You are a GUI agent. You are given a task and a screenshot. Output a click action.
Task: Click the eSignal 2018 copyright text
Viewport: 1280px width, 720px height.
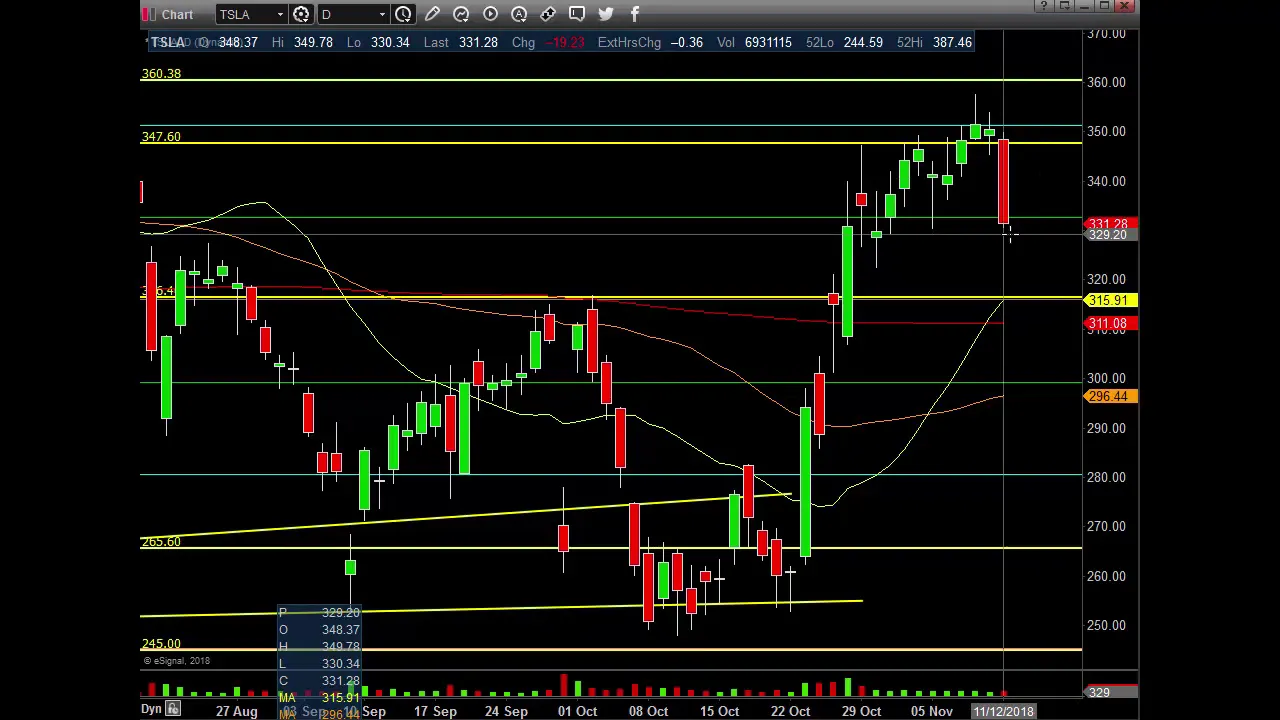tap(177, 661)
